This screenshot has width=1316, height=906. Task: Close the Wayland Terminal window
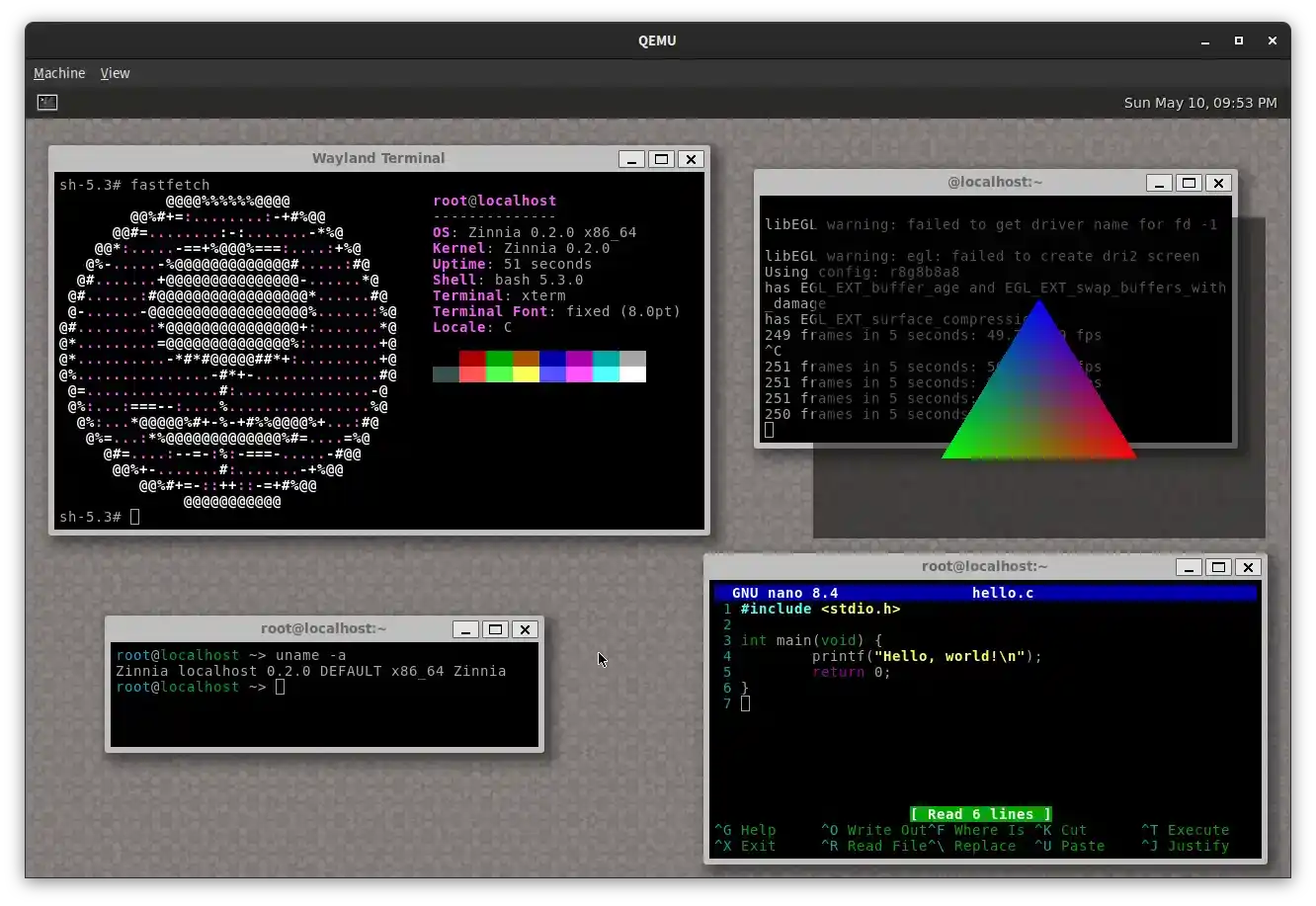click(x=692, y=159)
